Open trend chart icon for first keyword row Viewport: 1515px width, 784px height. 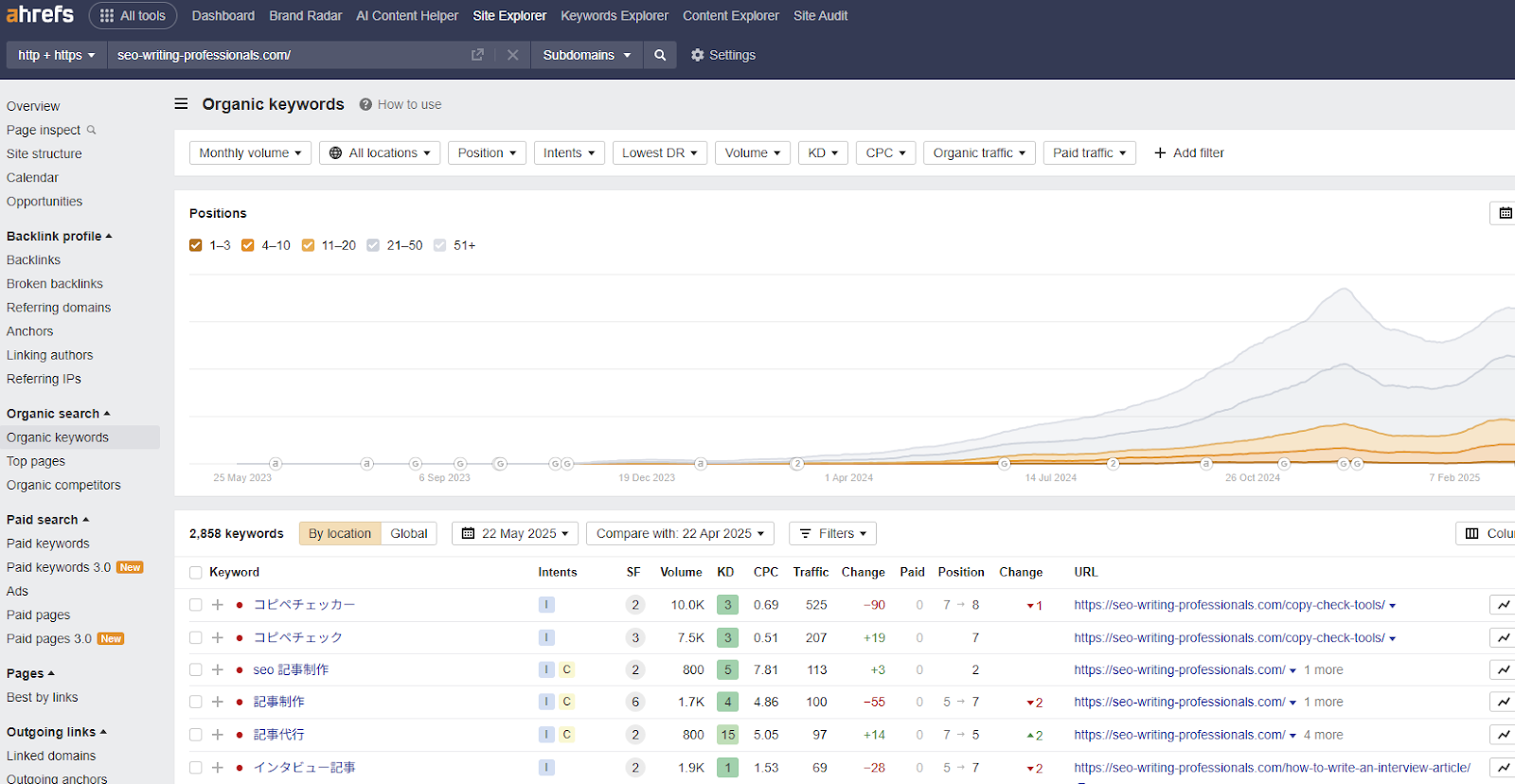click(x=1503, y=605)
